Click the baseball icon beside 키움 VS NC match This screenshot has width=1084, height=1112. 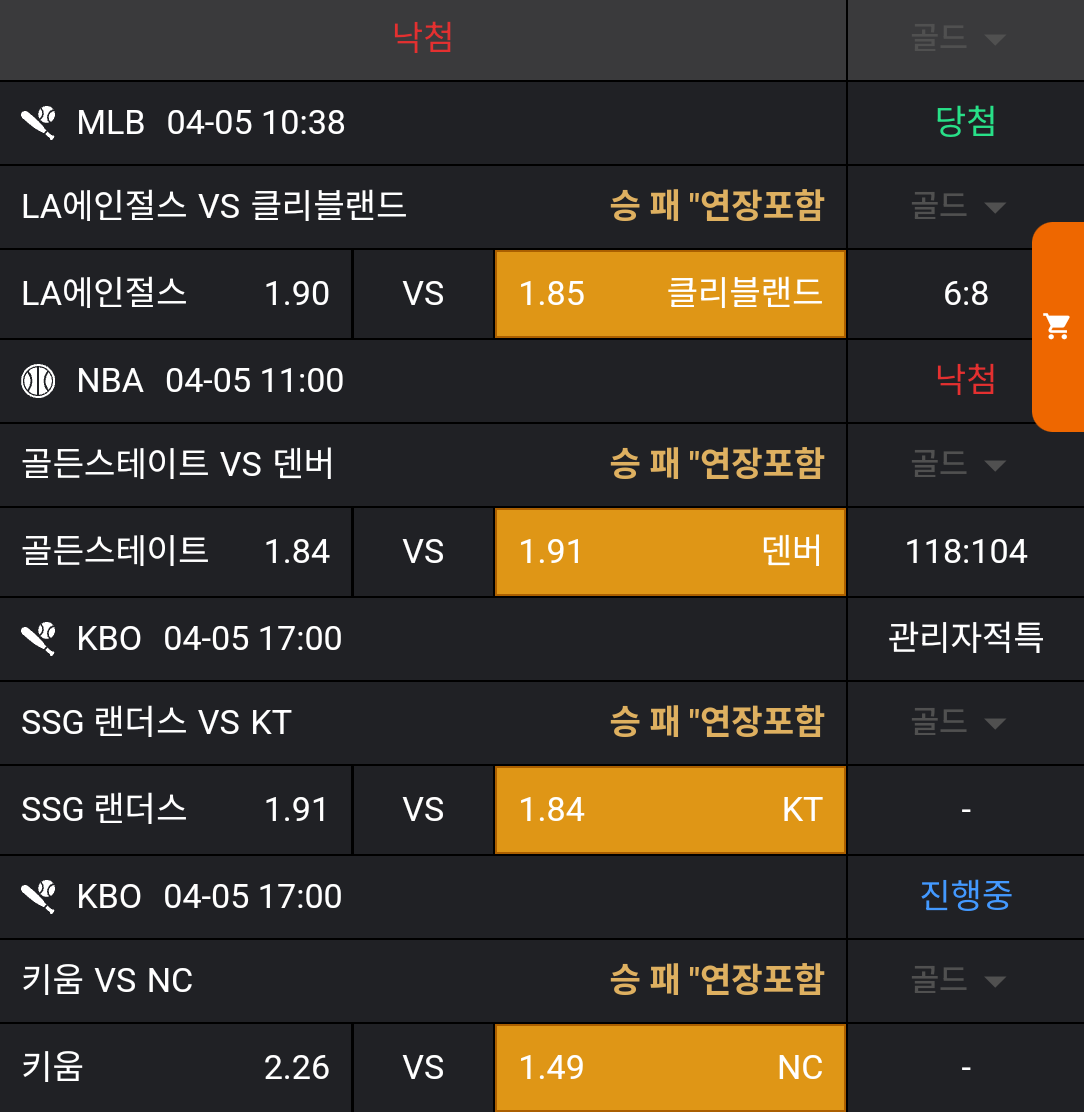pos(39,896)
